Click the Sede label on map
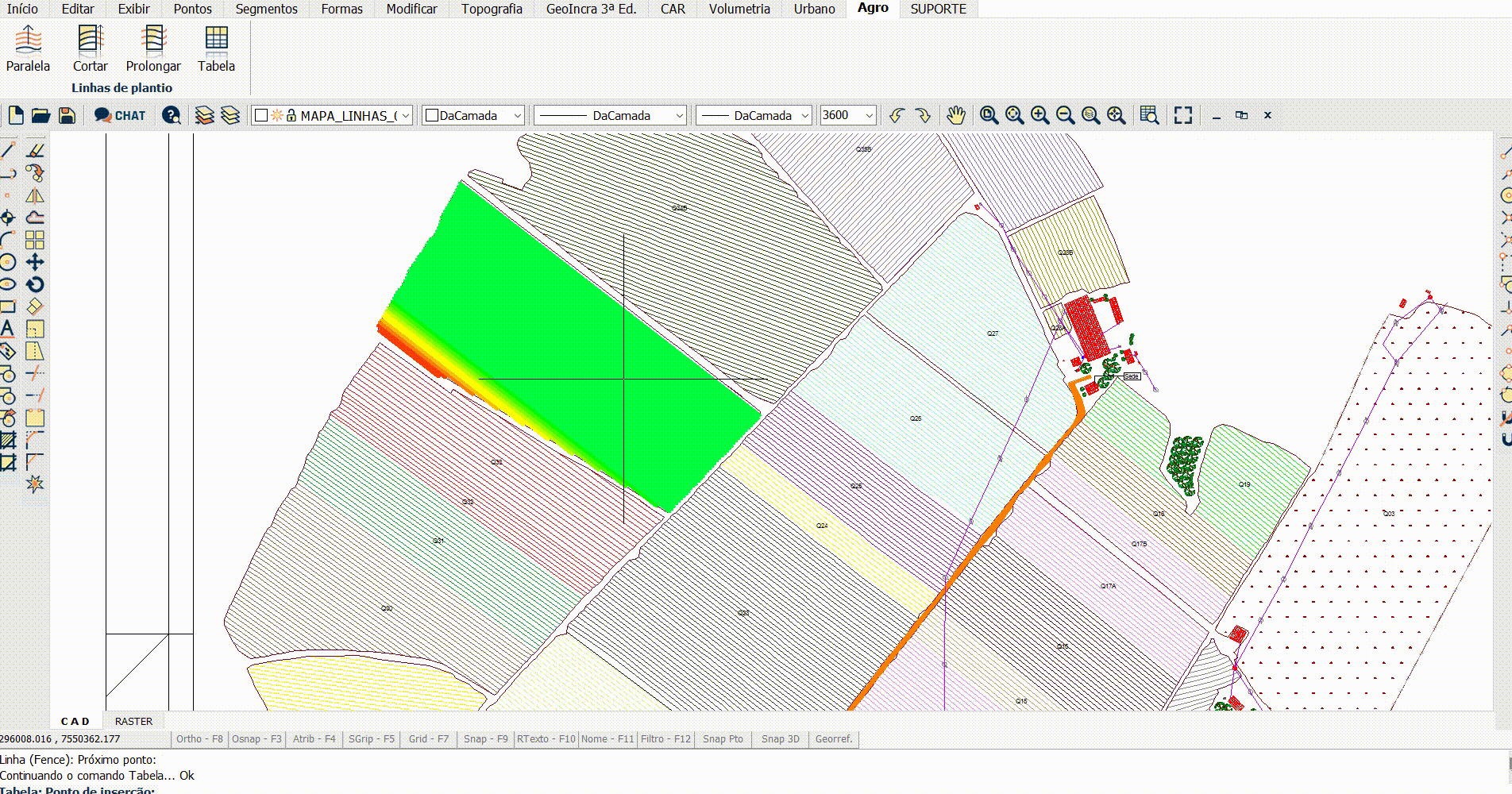 [1132, 376]
